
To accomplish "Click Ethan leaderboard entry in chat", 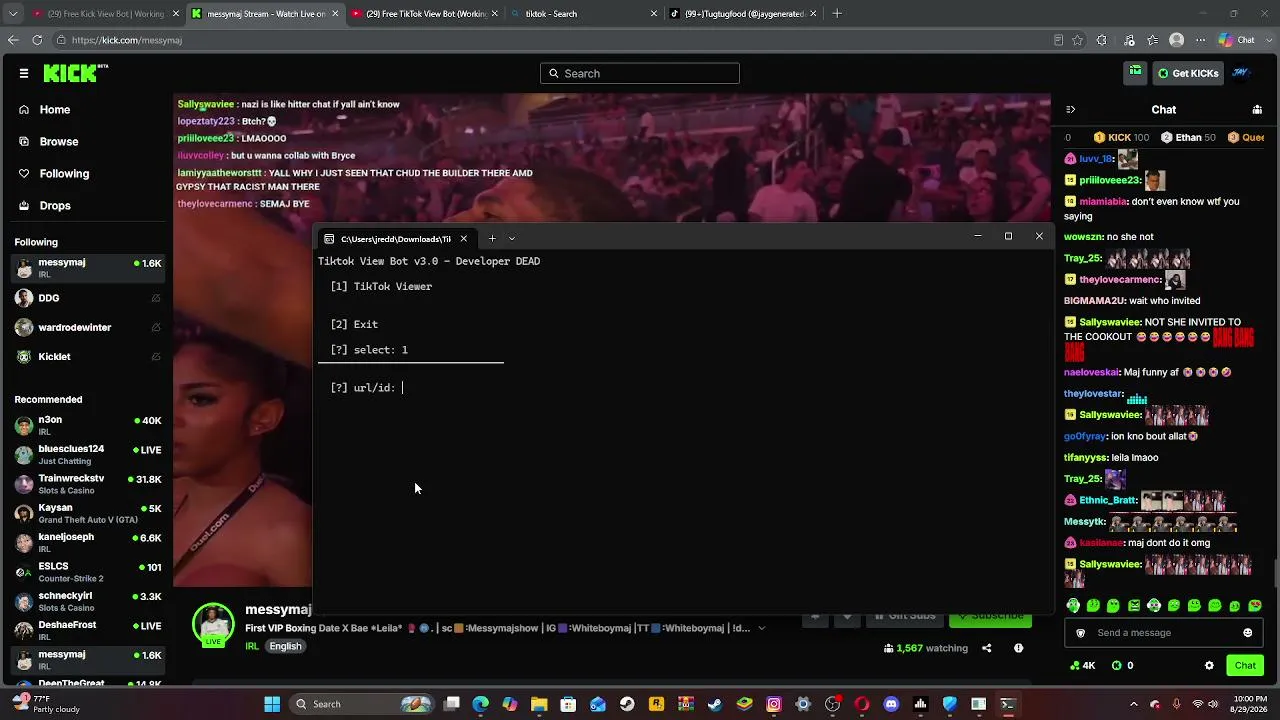I will point(1189,137).
